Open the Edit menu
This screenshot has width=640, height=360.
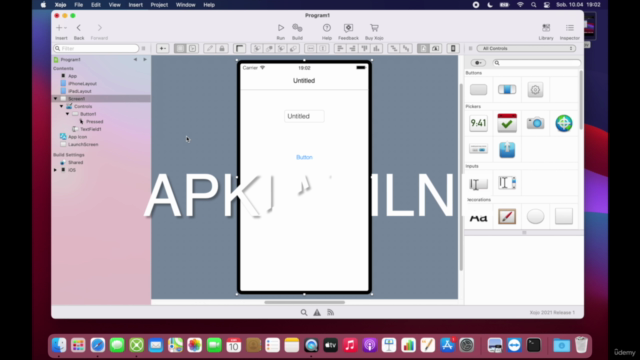pyautogui.click(x=96, y=5)
